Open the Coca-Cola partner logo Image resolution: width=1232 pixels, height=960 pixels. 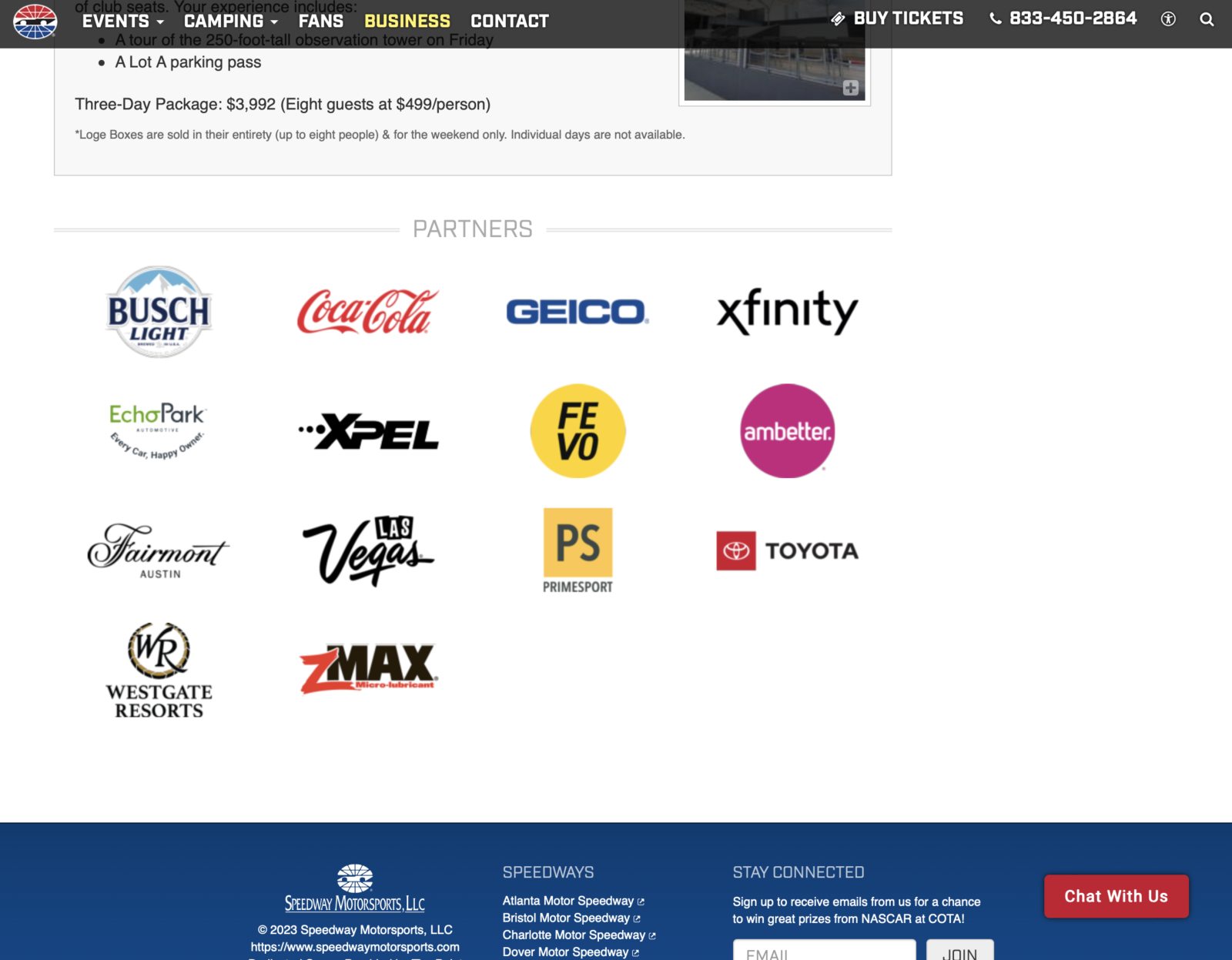click(x=368, y=312)
